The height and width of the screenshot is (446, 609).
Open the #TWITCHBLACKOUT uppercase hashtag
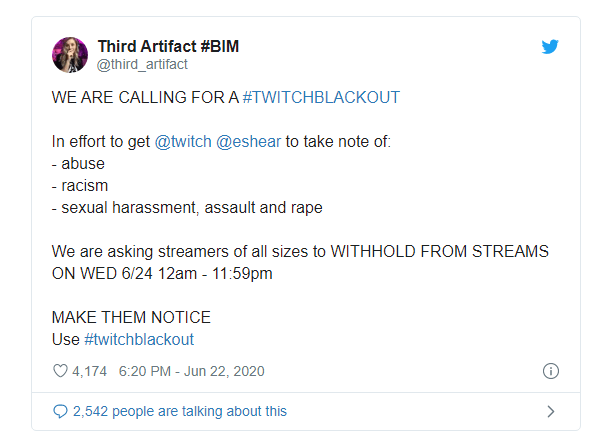click(321, 97)
